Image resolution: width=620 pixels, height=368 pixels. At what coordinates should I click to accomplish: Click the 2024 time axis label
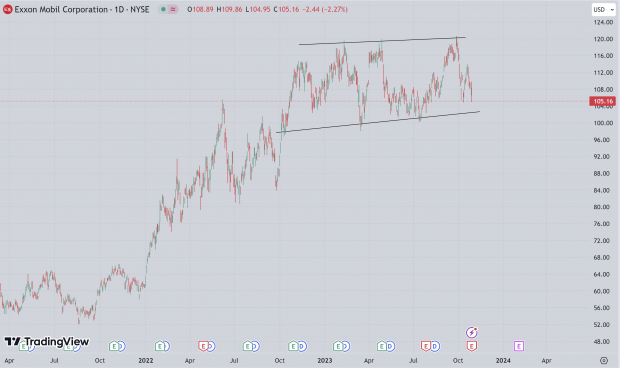503,360
